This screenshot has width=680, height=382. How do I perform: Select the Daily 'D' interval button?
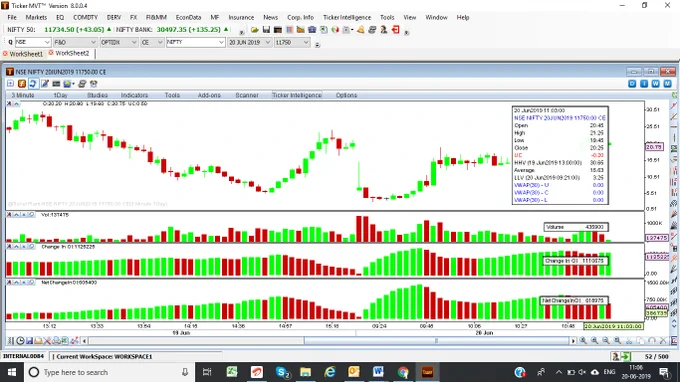coord(632,84)
